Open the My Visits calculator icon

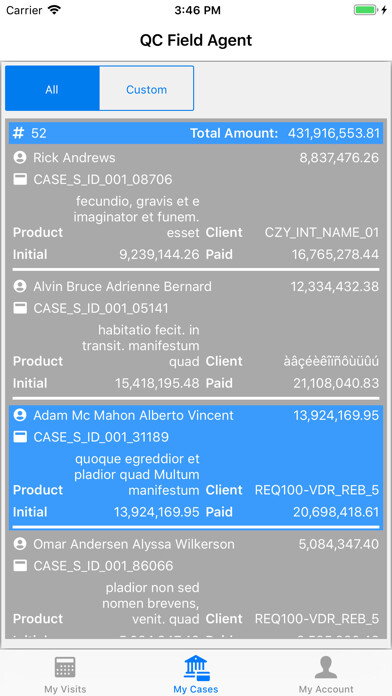click(x=65, y=667)
